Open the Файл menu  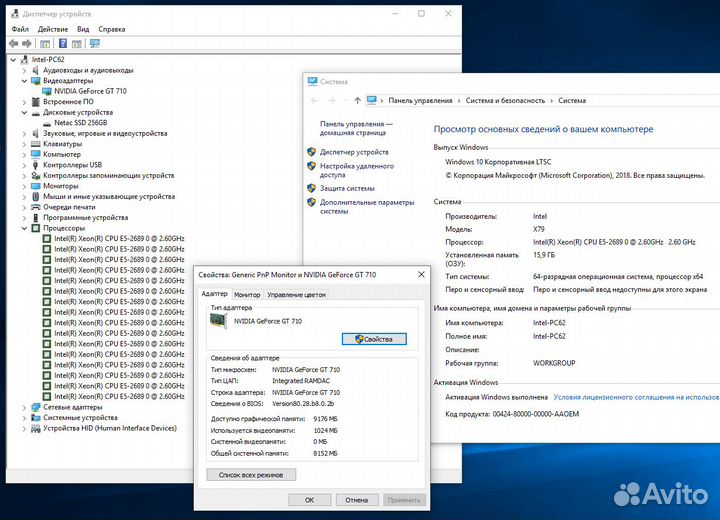20,29
